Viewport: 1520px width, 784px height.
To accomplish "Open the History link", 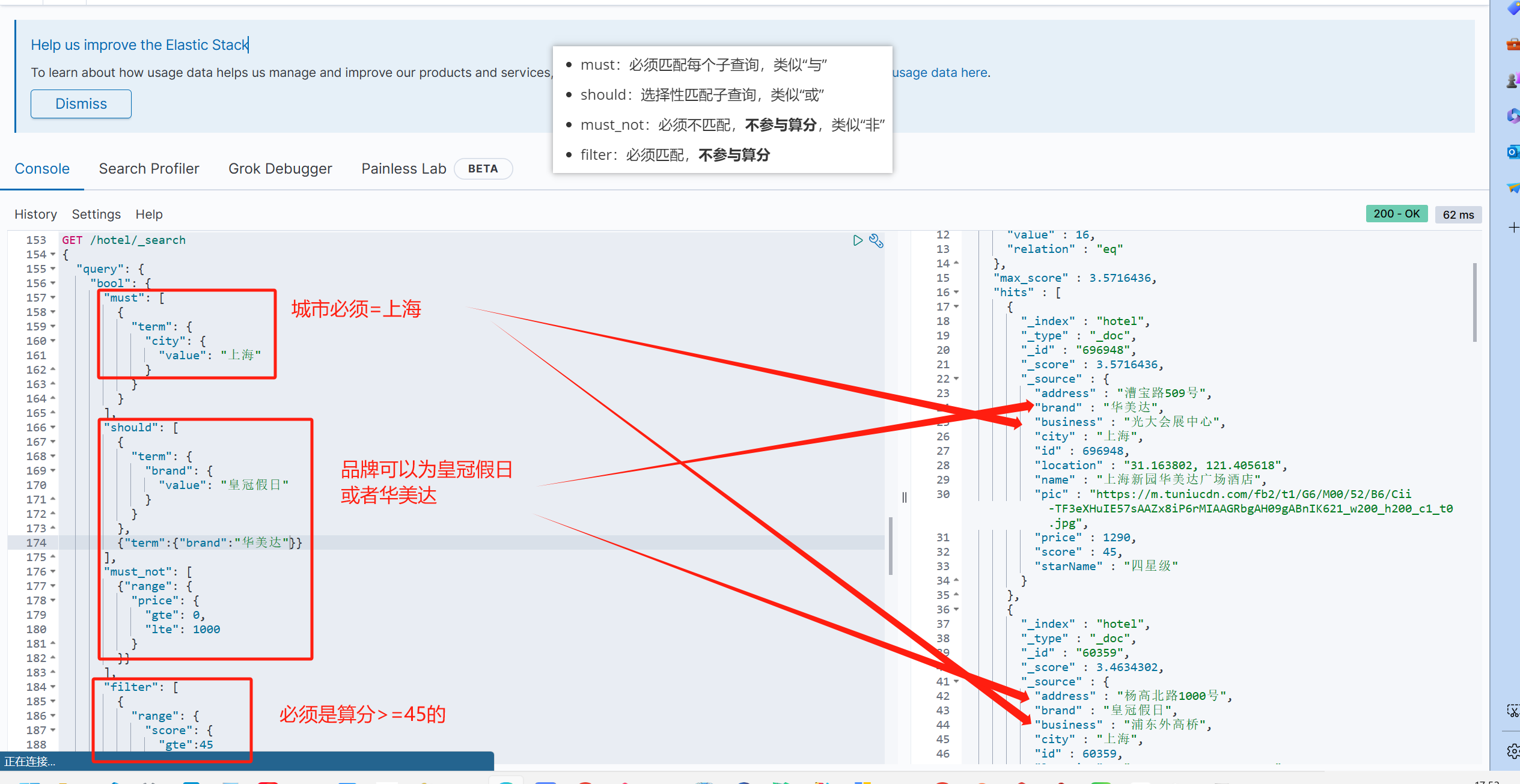I will coord(35,214).
